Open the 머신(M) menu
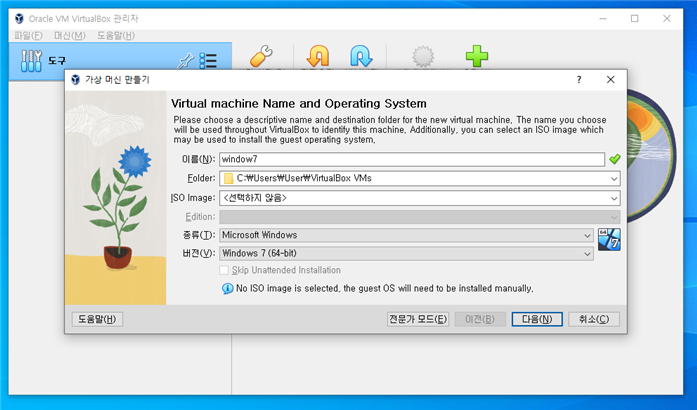697x410 pixels. point(70,36)
